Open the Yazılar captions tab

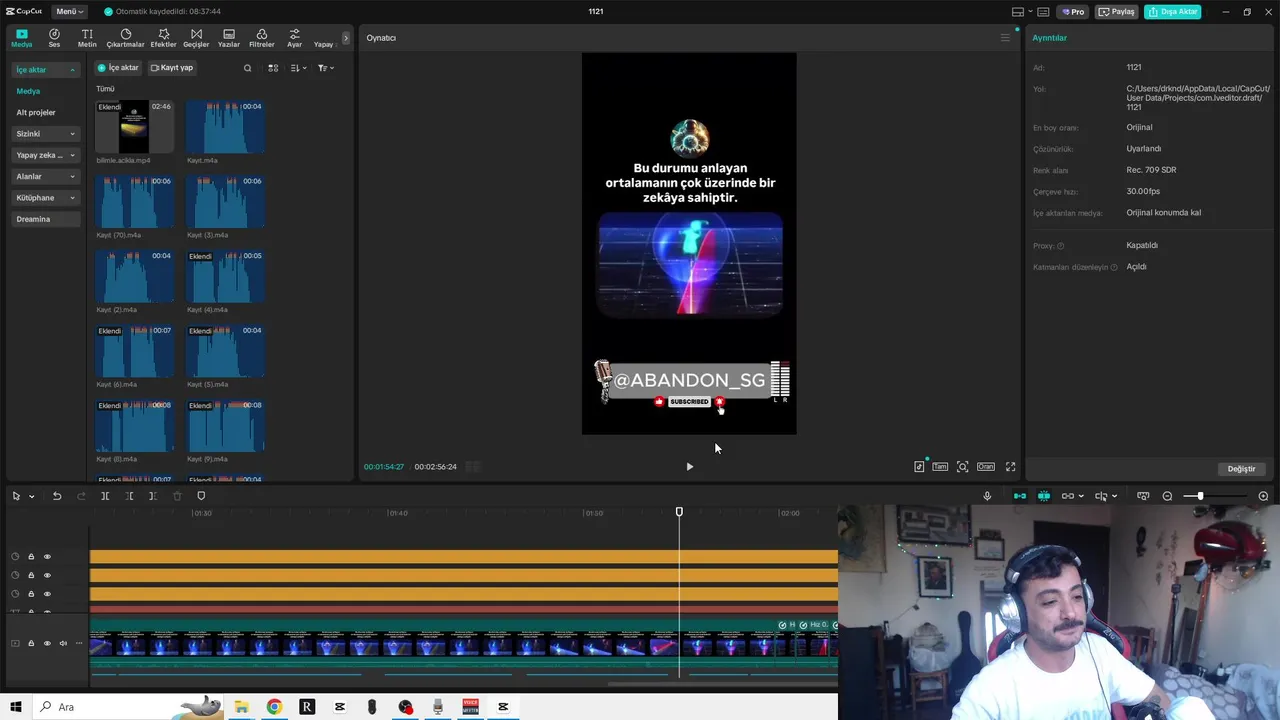pos(229,38)
